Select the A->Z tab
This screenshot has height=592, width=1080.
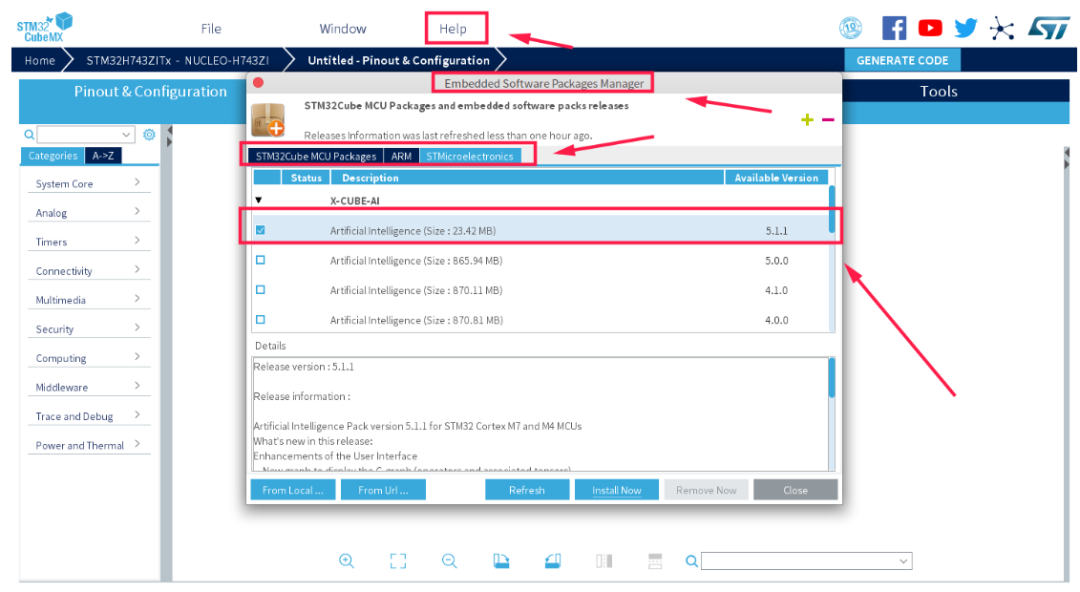pos(103,156)
